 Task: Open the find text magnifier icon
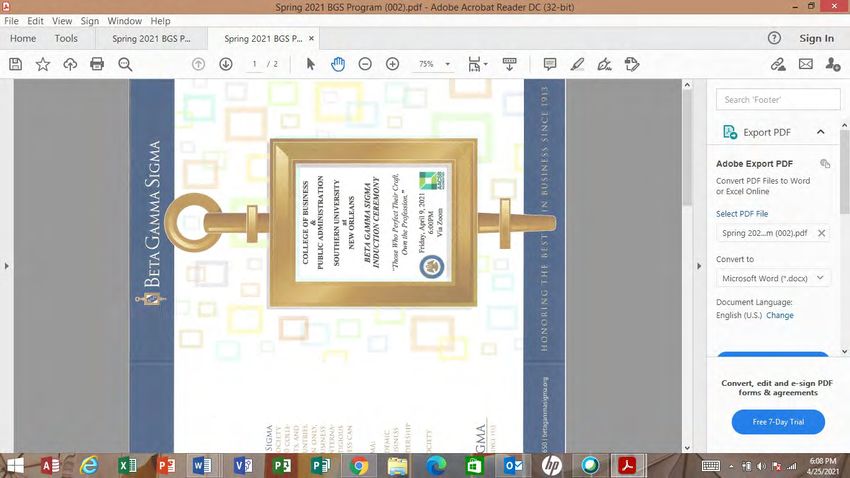125,64
